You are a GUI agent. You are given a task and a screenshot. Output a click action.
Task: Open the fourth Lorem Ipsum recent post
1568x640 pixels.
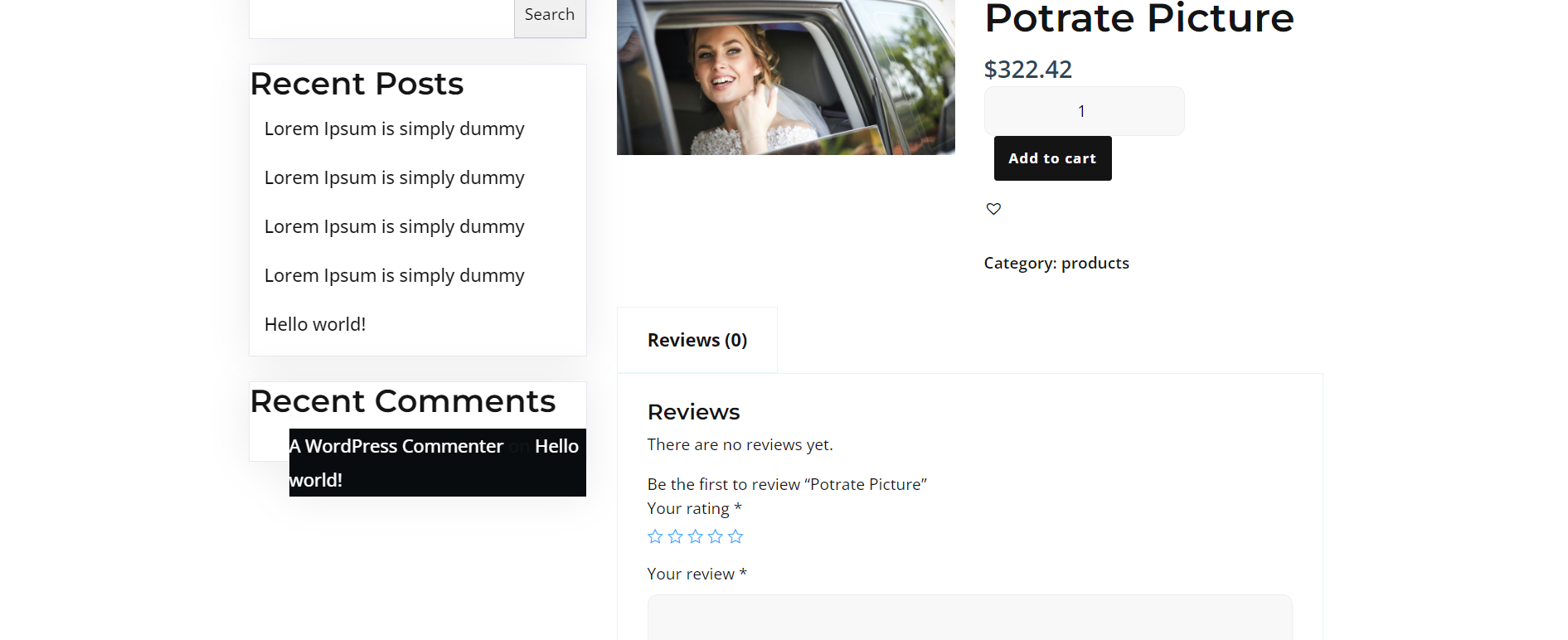point(394,276)
